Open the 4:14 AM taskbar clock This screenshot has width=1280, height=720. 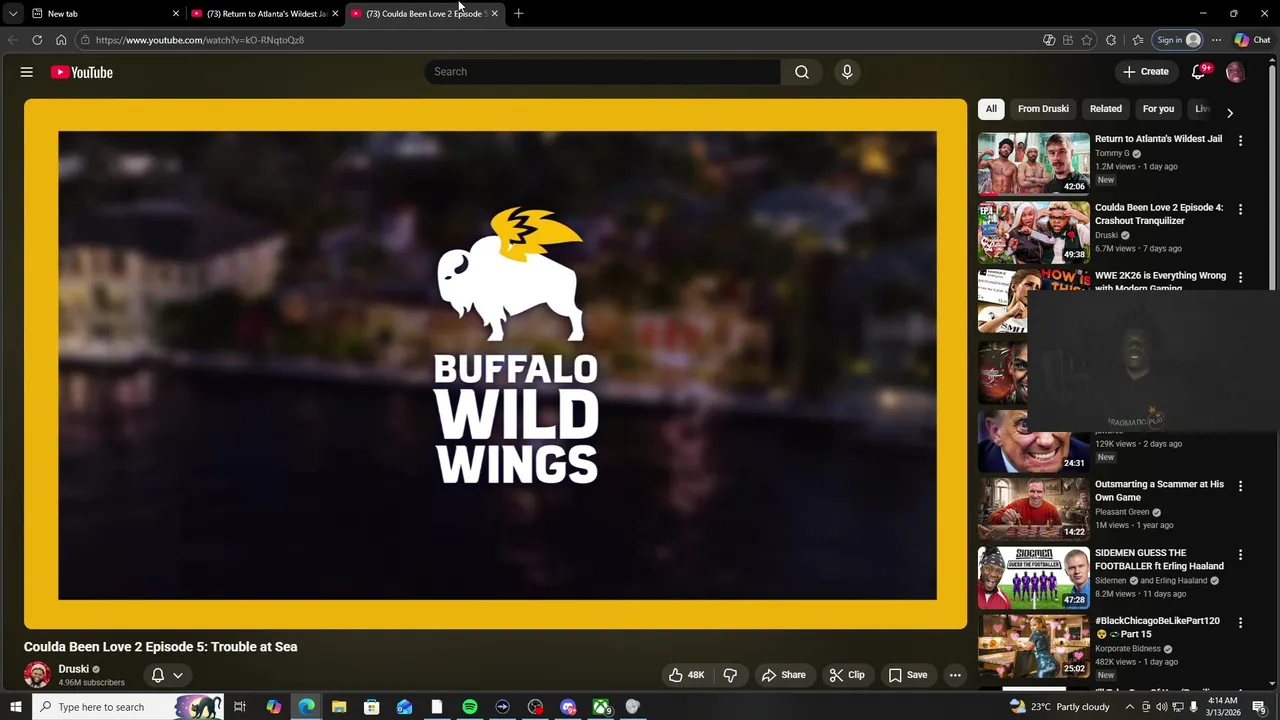(x=1222, y=707)
